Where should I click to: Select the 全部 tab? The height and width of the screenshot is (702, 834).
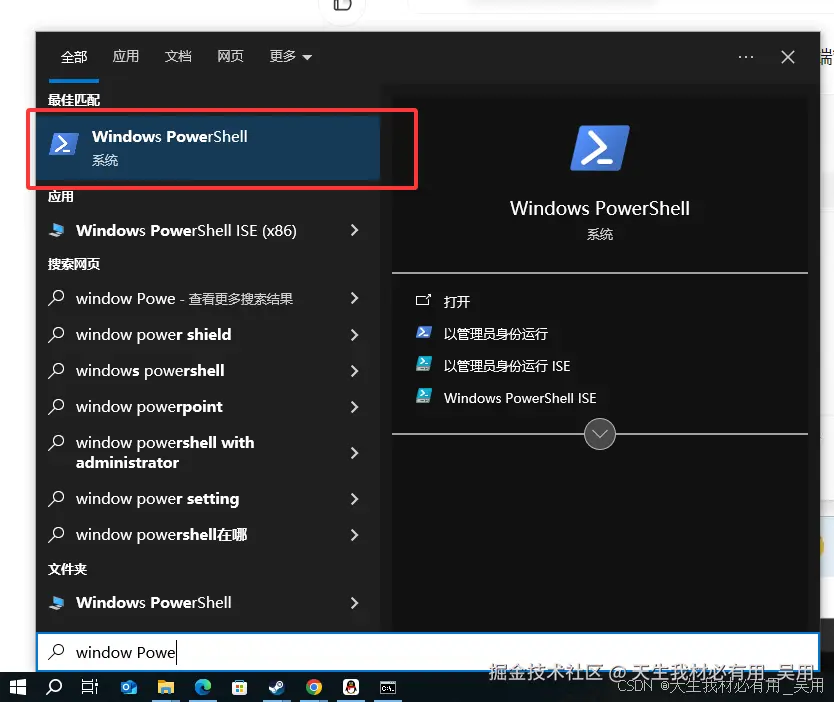coord(74,56)
